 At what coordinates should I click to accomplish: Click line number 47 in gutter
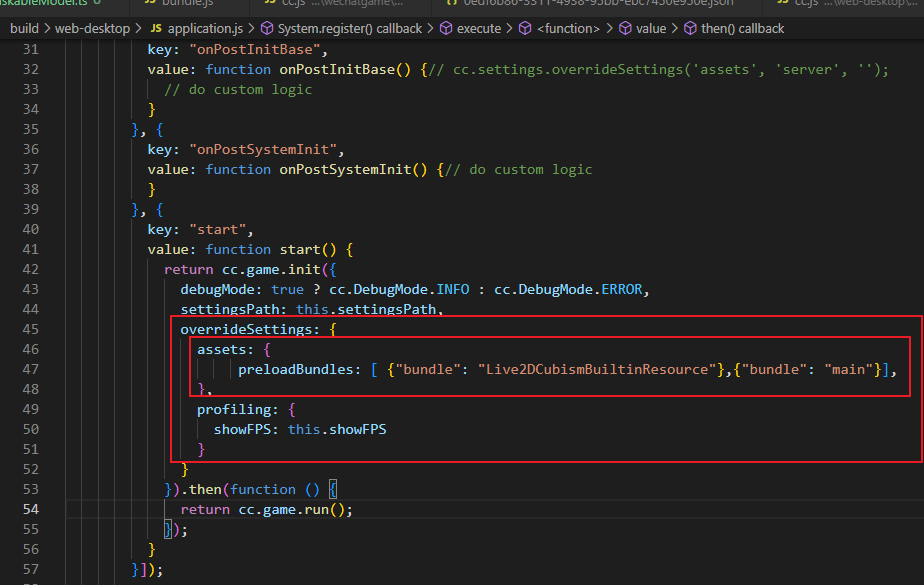point(31,369)
